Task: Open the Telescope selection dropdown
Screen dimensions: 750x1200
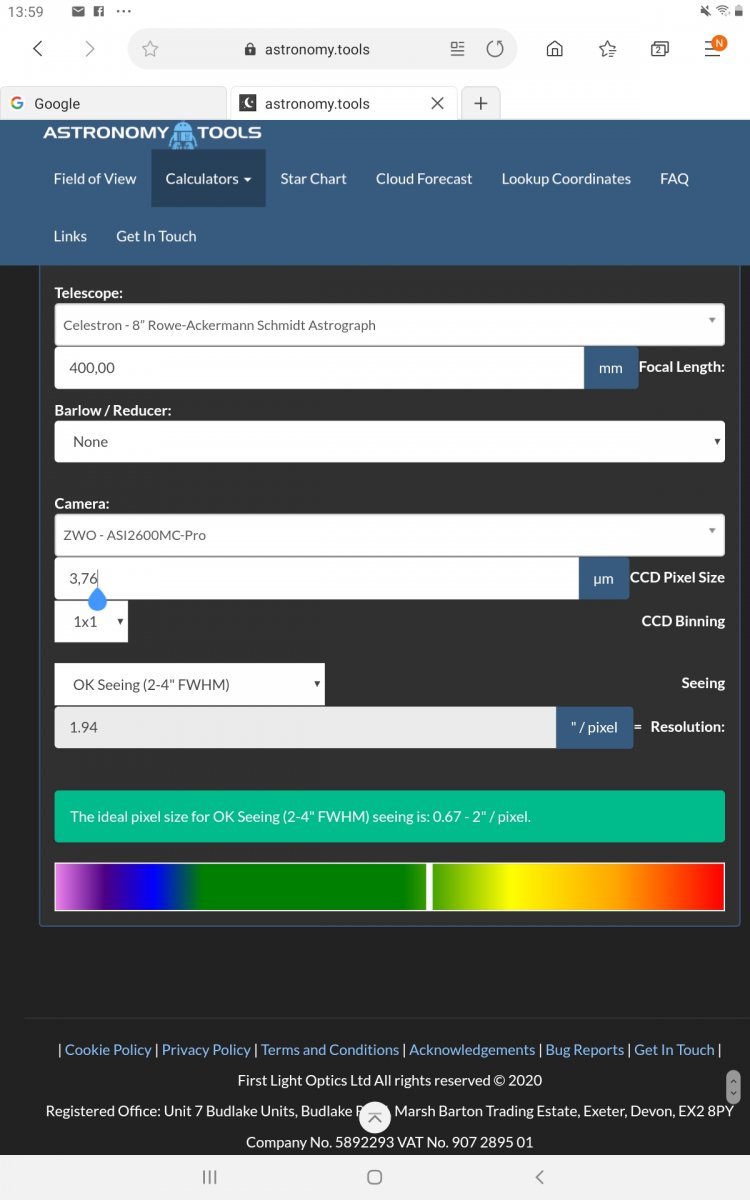Action: pyautogui.click(x=389, y=325)
